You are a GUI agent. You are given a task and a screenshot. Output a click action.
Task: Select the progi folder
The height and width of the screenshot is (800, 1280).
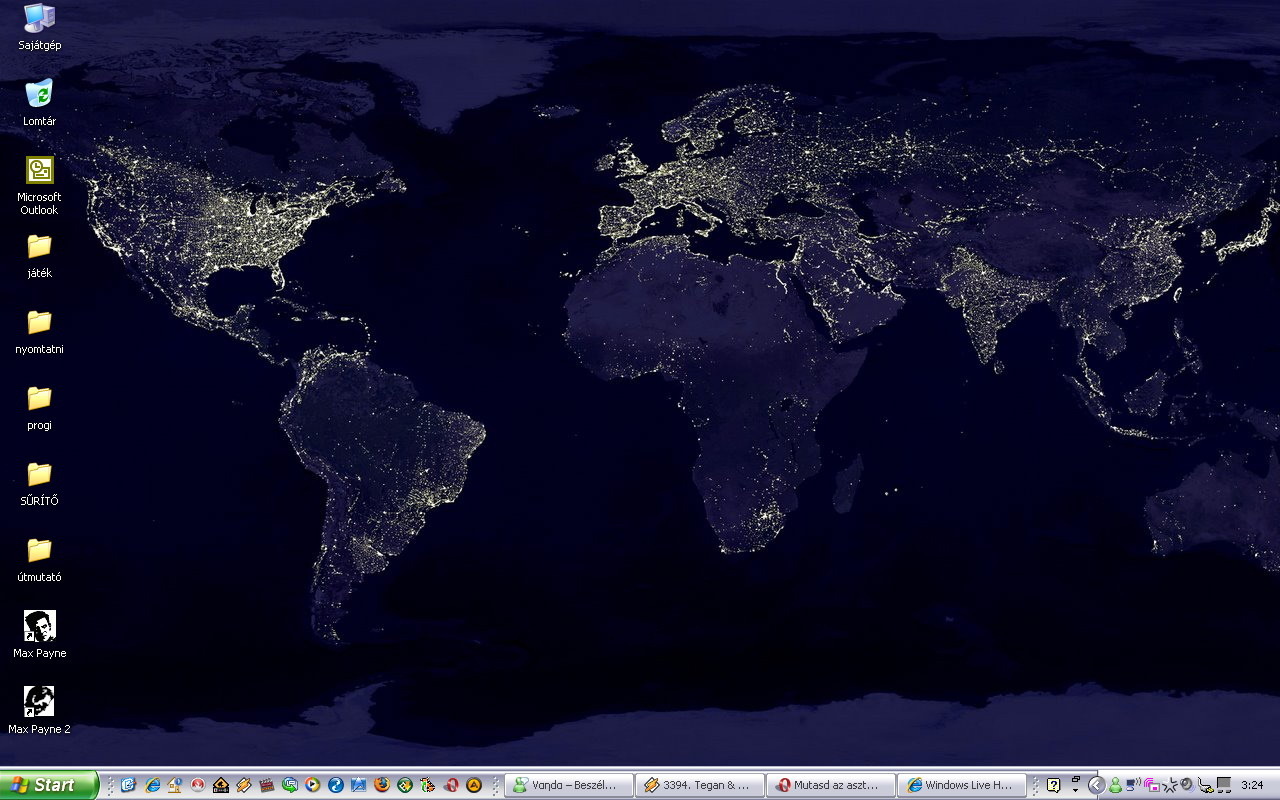(39, 407)
